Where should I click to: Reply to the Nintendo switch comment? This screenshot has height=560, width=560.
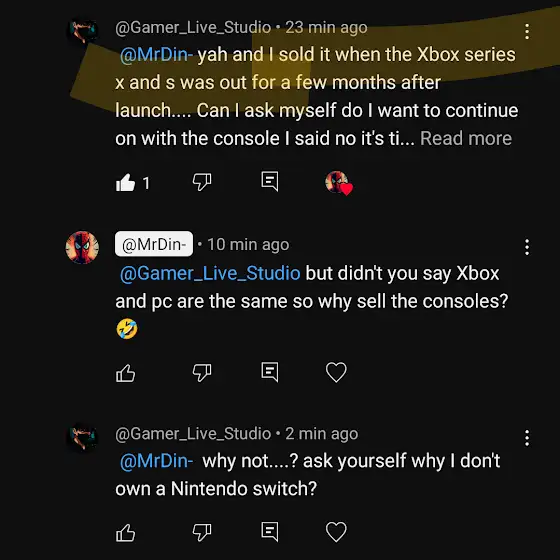[x=270, y=531]
